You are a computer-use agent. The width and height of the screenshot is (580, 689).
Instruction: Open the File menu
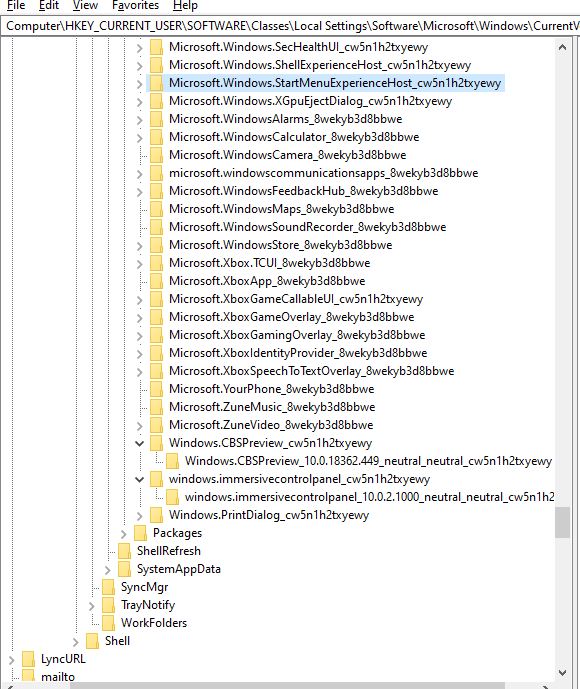(x=16, y=5)
